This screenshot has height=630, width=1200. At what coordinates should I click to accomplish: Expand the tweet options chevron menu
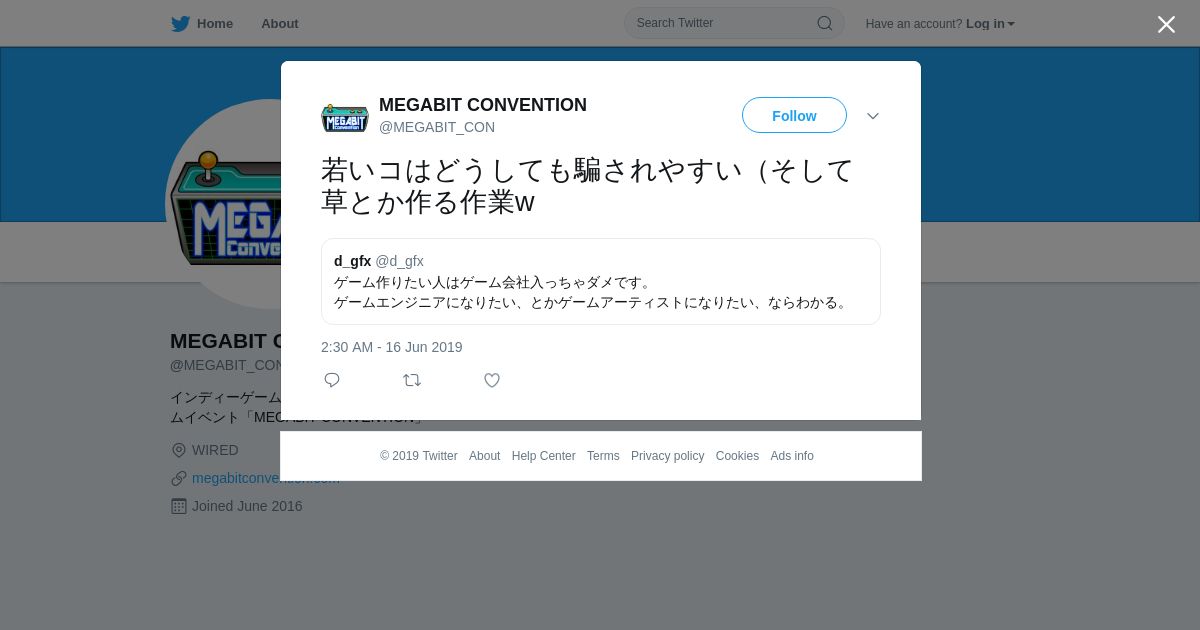pyautogui.click(x=873, y=116)
